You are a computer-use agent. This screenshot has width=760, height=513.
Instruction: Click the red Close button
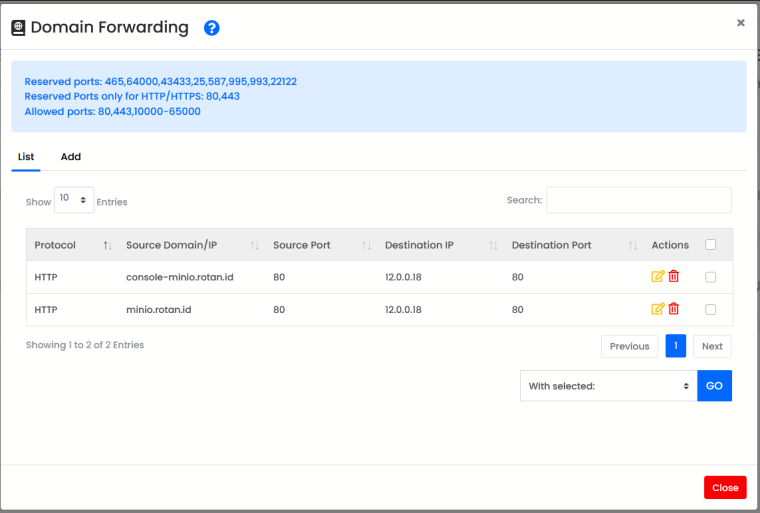pyautogui.click(x=725, y=487)
